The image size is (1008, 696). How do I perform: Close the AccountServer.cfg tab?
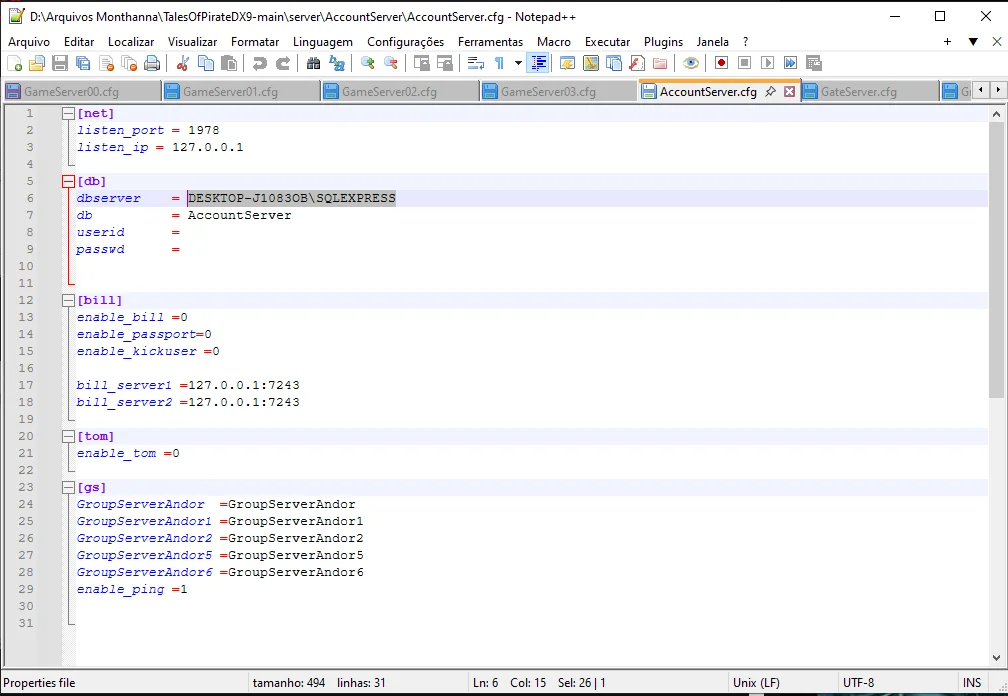788,91
